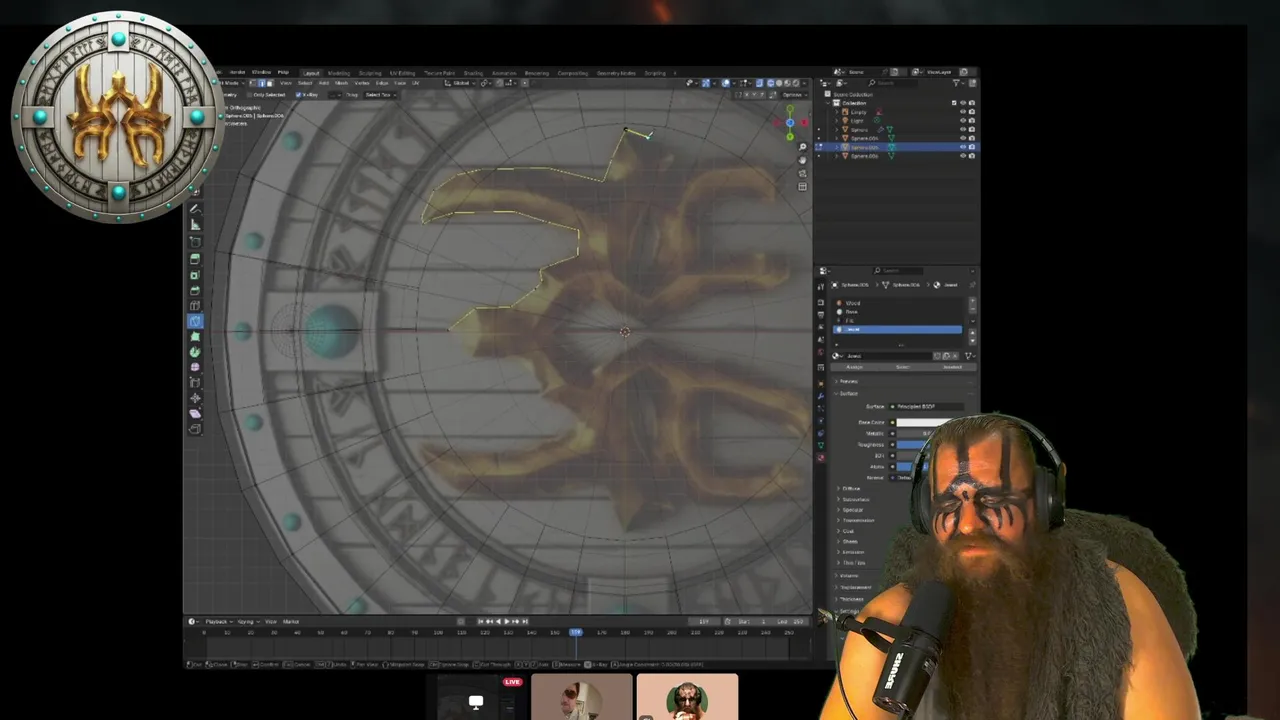This screenshot has width=1280, height=720.
Task: Click the outliner search field
Action: pos(893,83)
